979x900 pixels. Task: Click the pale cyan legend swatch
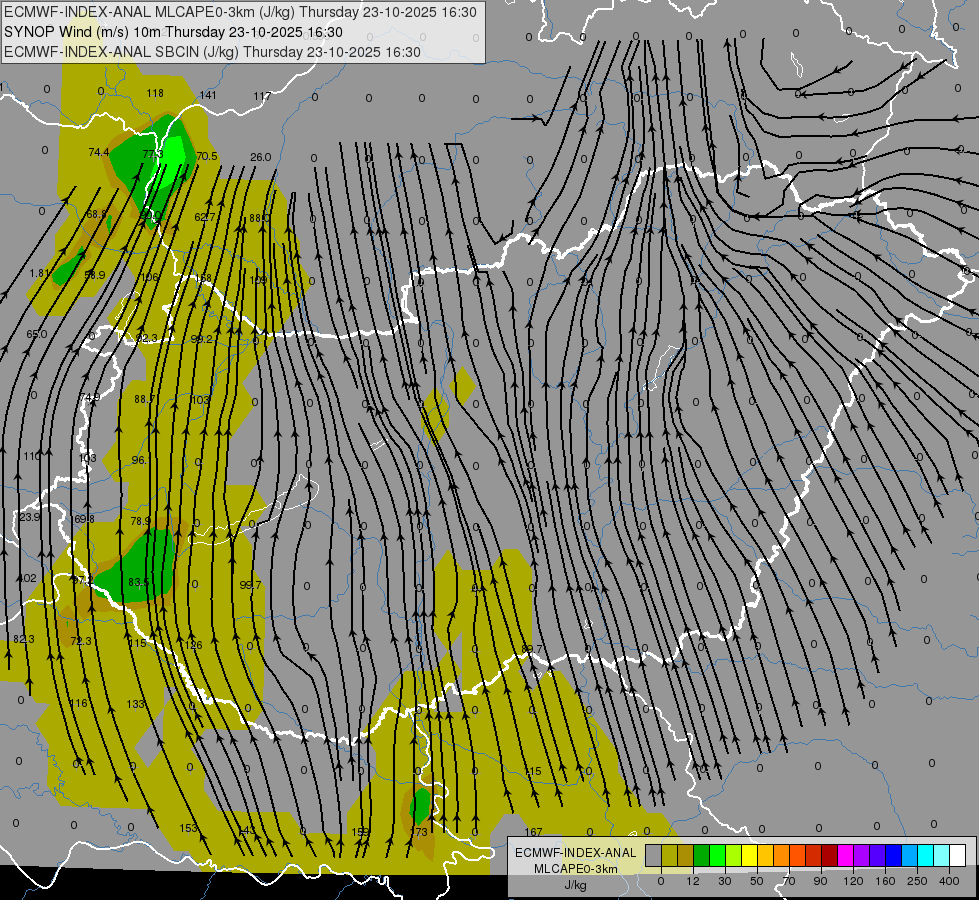pyautogui.click(x=942, y=855)
